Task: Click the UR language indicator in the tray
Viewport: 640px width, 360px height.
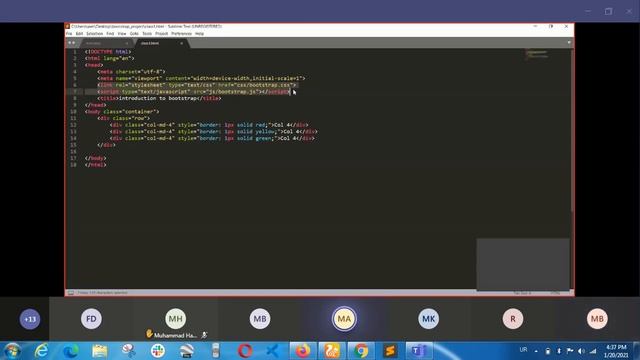Action: (523, 350)
